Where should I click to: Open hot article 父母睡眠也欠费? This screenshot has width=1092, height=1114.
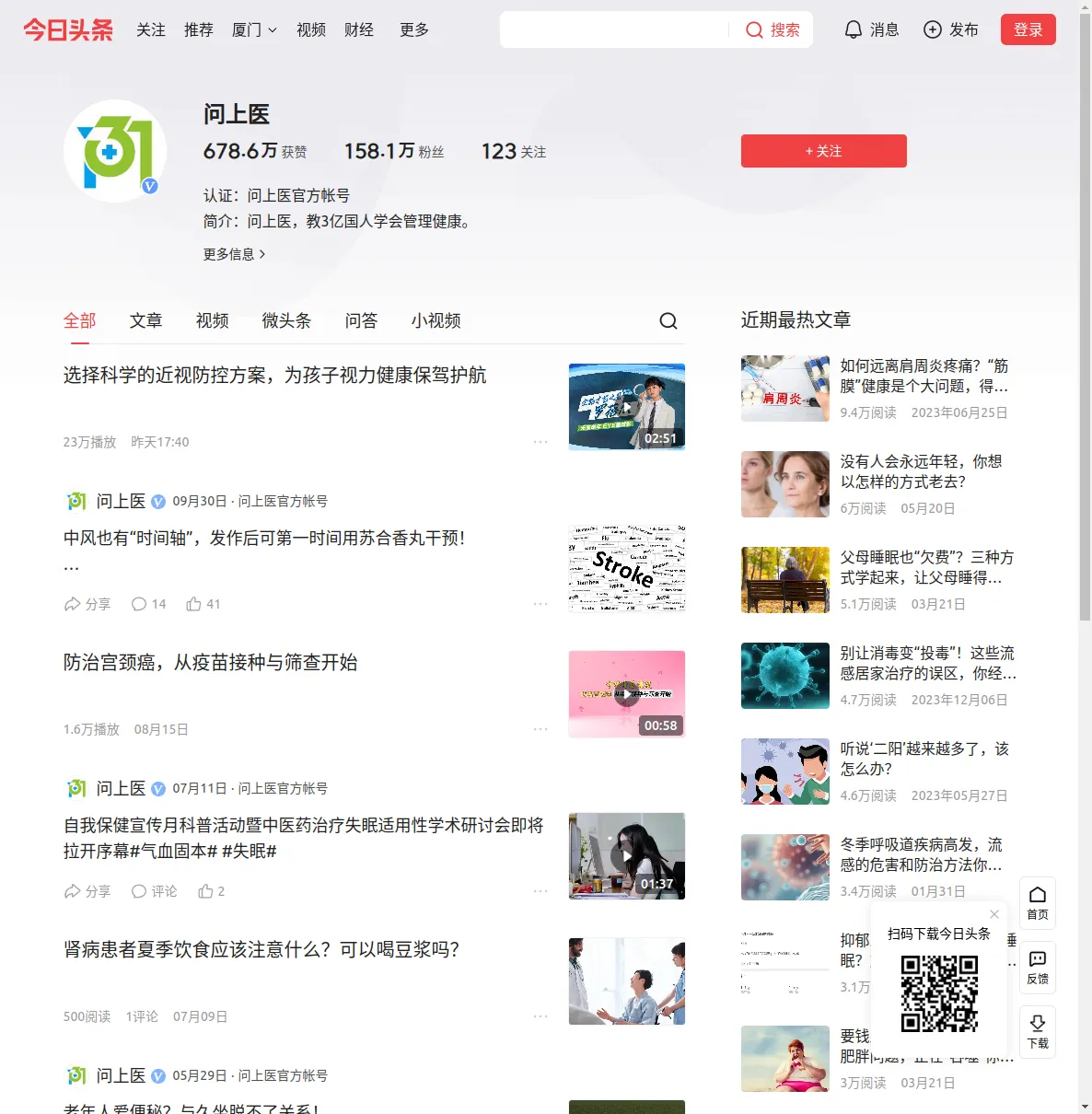pos(927,567)
